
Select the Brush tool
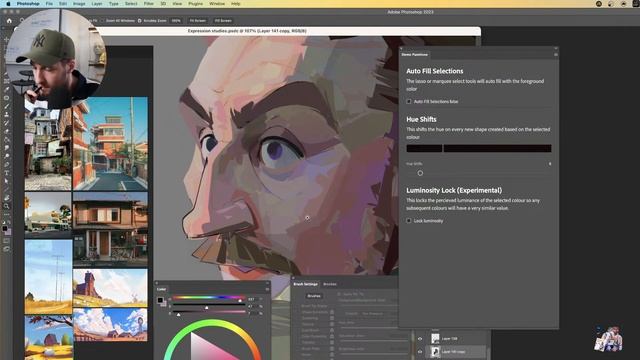(x=7, y=106)
